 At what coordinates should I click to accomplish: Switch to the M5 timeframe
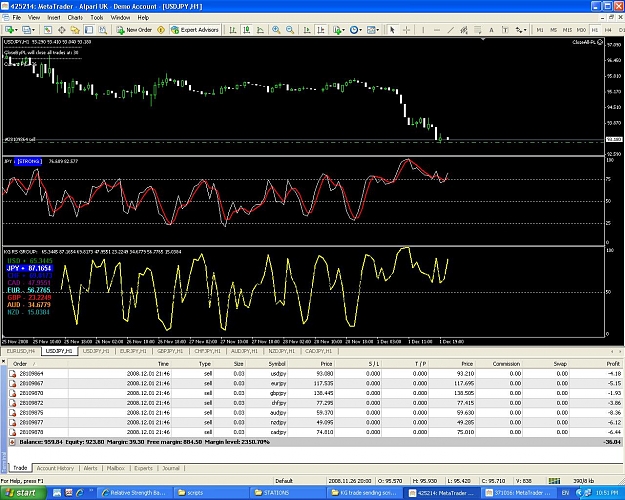pyautogui.click(x=554, y=30)
